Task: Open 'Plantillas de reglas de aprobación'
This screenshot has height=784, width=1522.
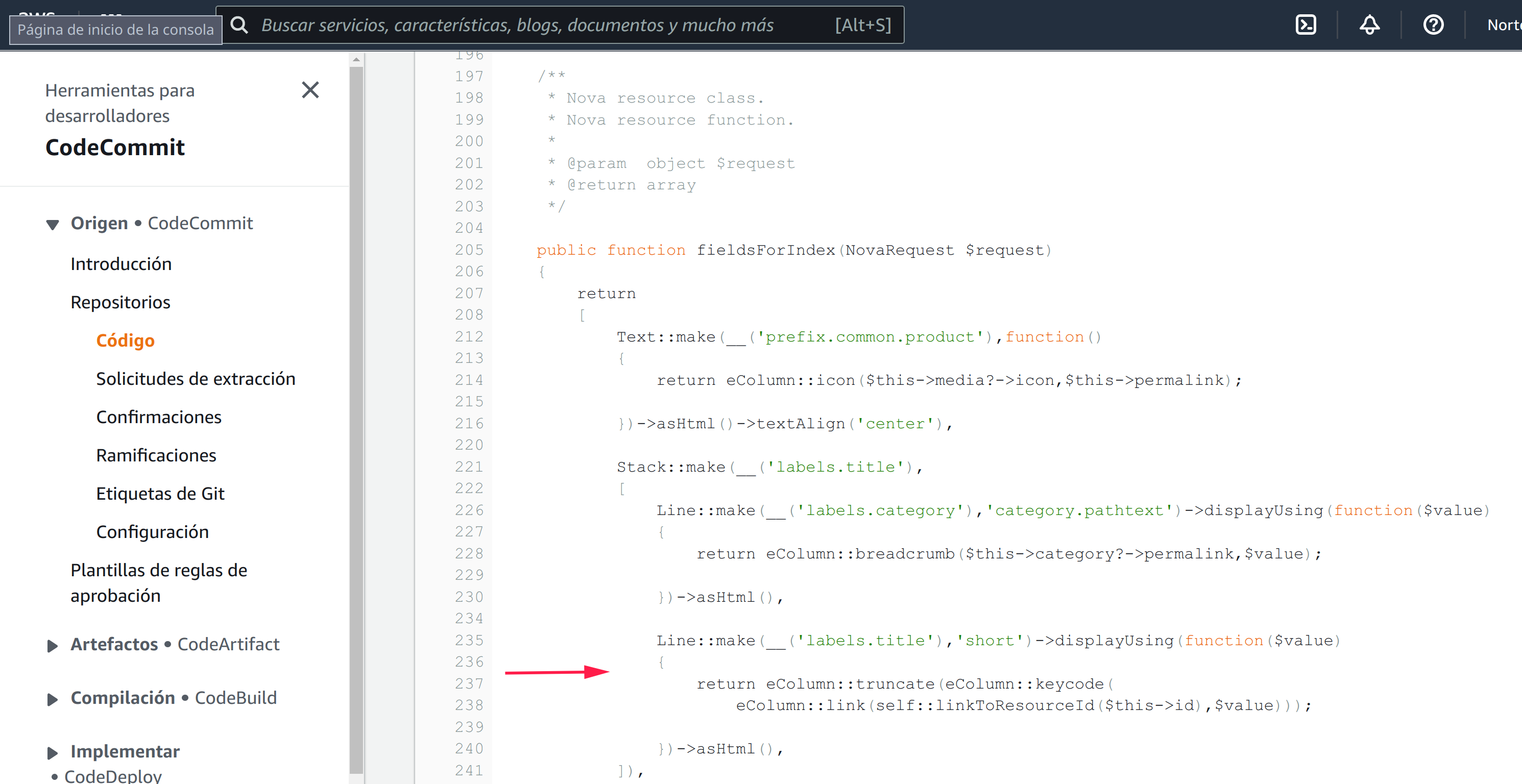Action: [x=158, y=582]
